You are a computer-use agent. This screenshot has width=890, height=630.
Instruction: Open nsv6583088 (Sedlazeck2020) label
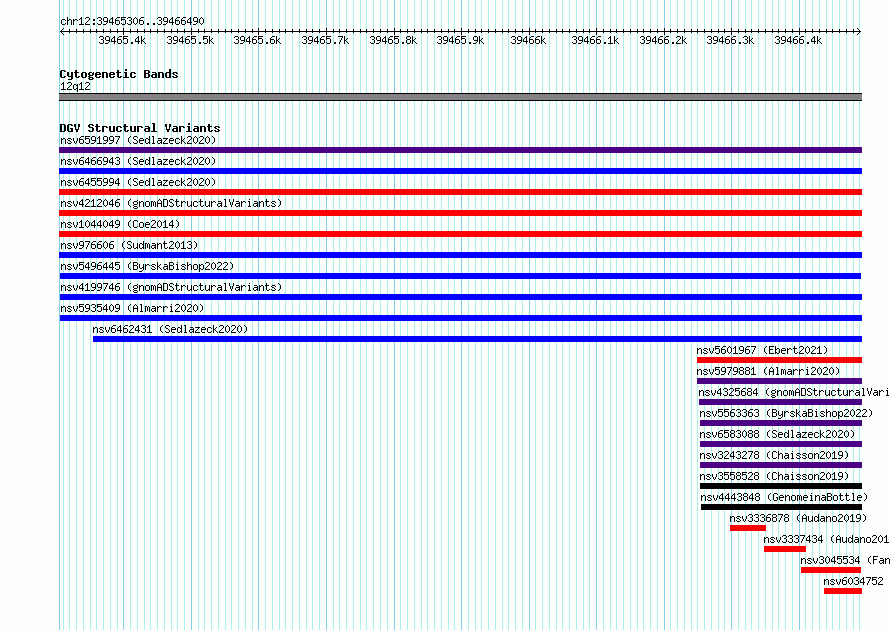pos(777,434)
